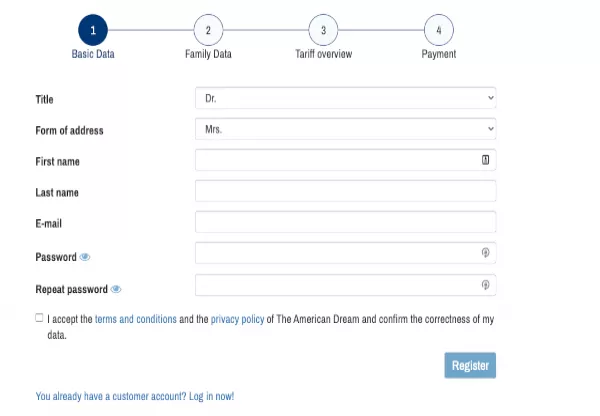This screenshot has width=600, height=416.
Task: Open the terms and conditions link
Action: pyautogui.click(x=136, y=319)
